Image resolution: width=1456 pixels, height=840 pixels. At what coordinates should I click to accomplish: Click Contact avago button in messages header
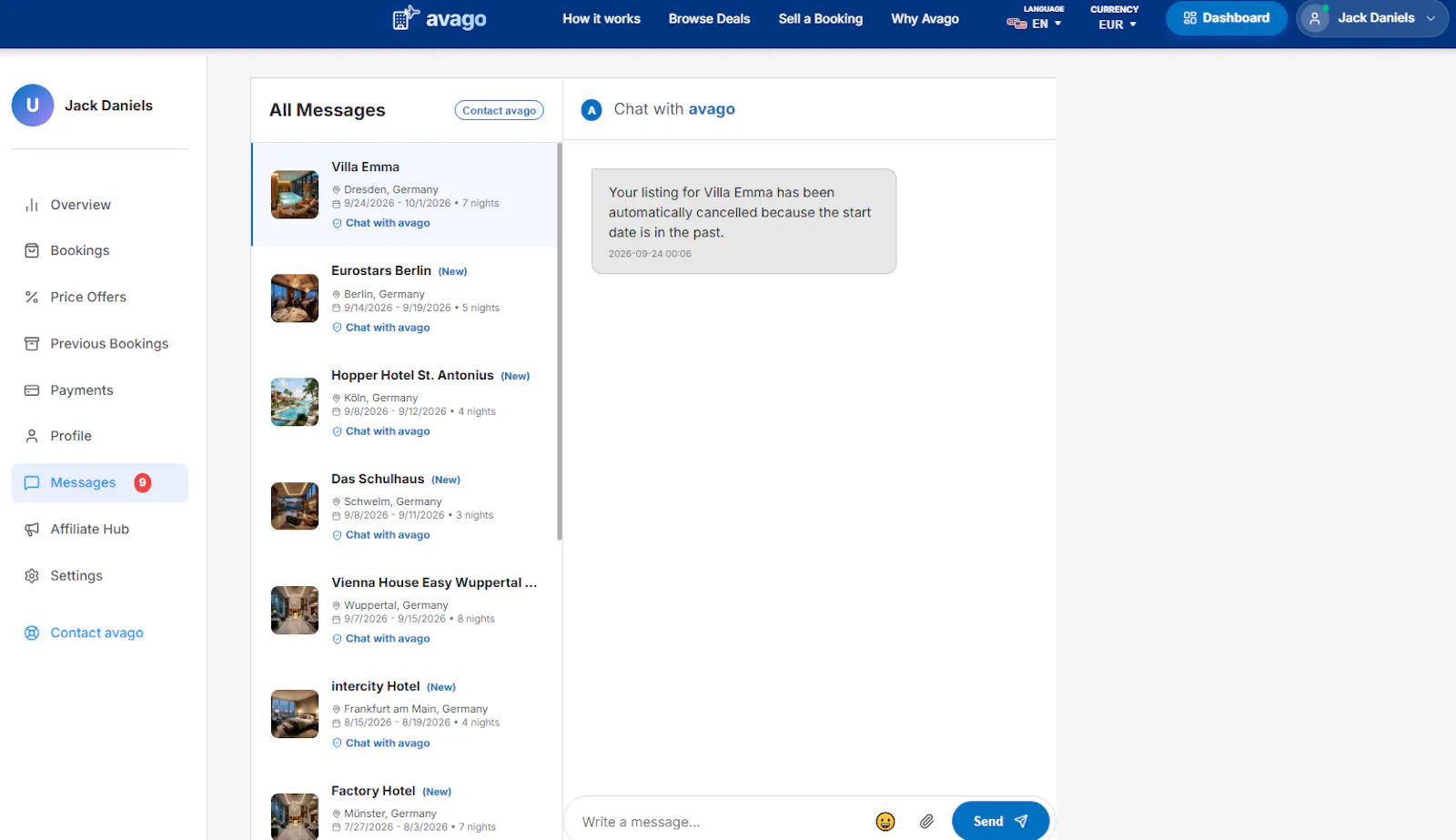499,110
